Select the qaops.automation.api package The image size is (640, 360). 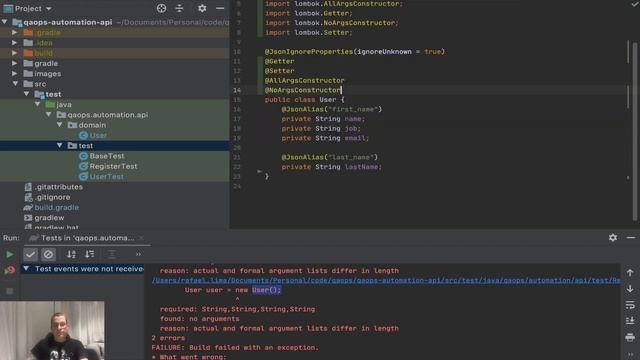[102, 115]
